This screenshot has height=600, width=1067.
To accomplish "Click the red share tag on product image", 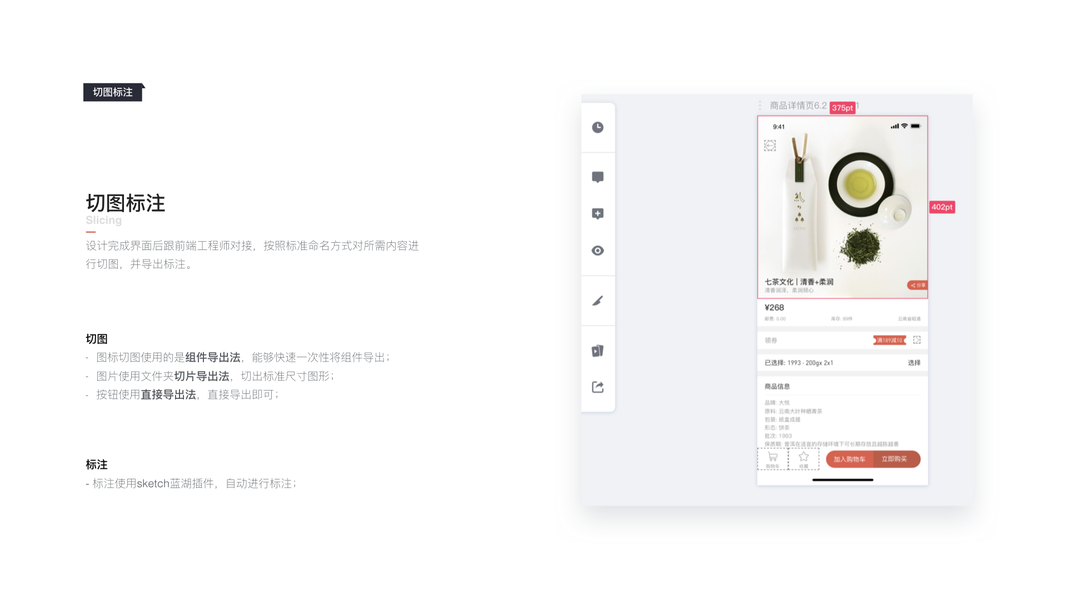I will (917, 285).
